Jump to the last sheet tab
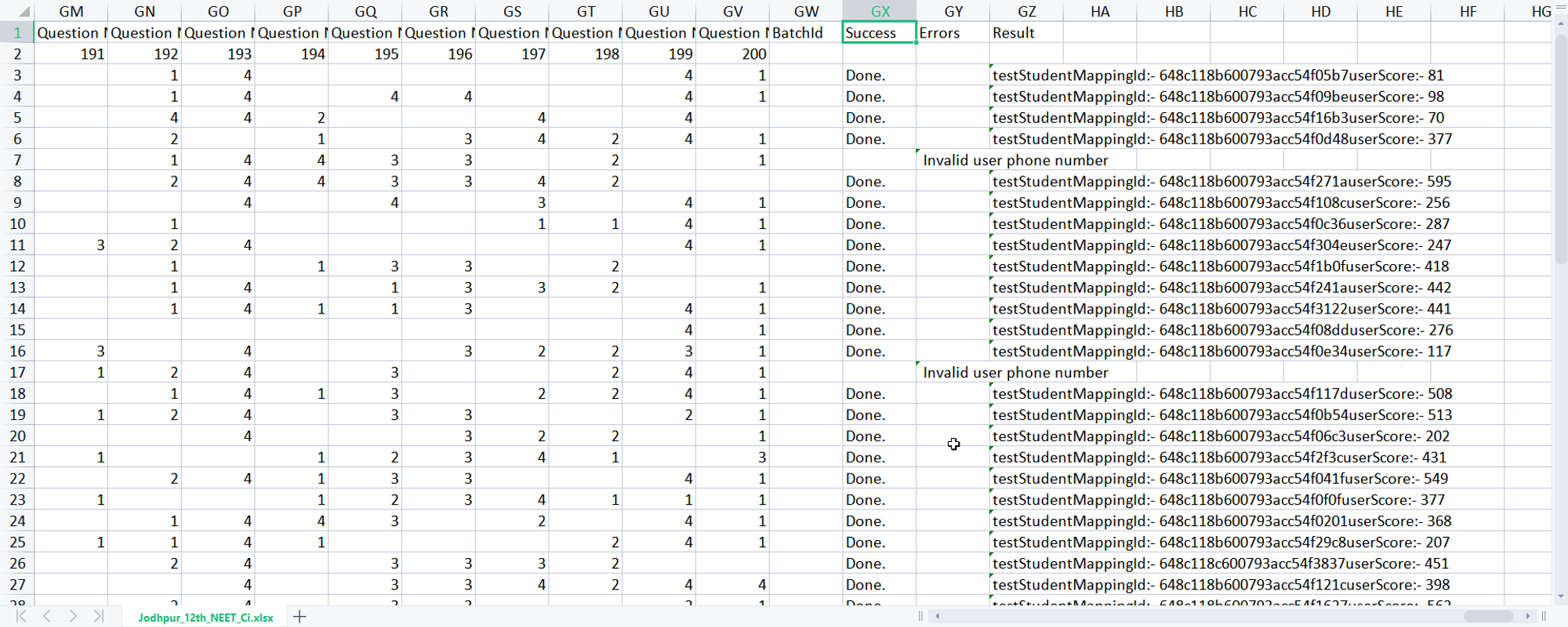The width and height of the screenshot is (1568, 627). click(99, 616)
